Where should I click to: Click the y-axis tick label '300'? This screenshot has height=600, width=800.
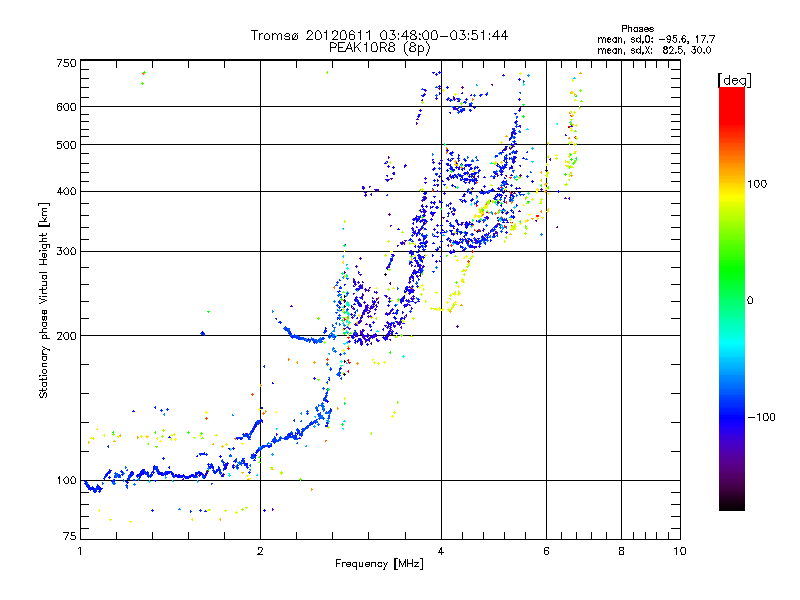pos(66,252)
